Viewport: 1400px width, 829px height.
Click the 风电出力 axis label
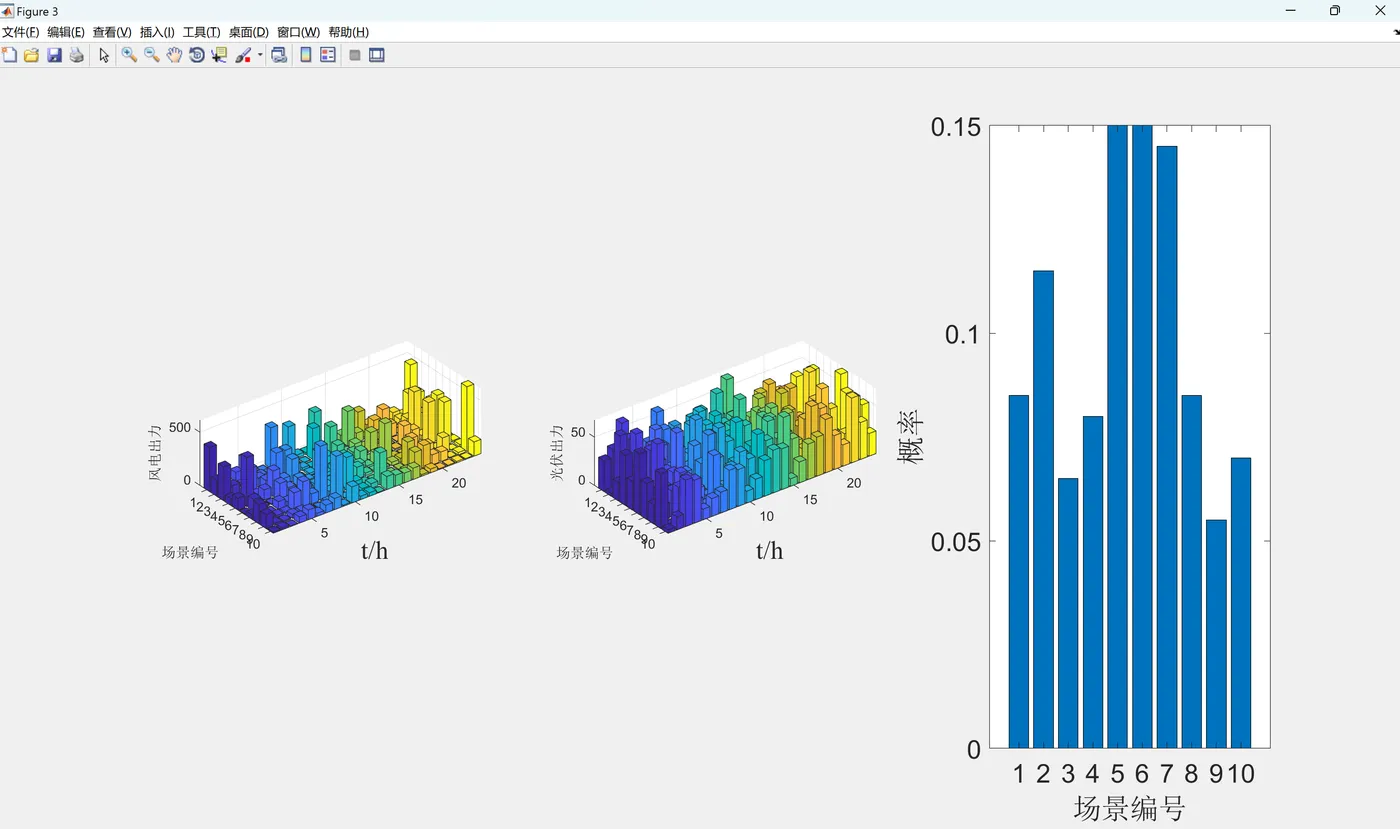tap(155, 454)
